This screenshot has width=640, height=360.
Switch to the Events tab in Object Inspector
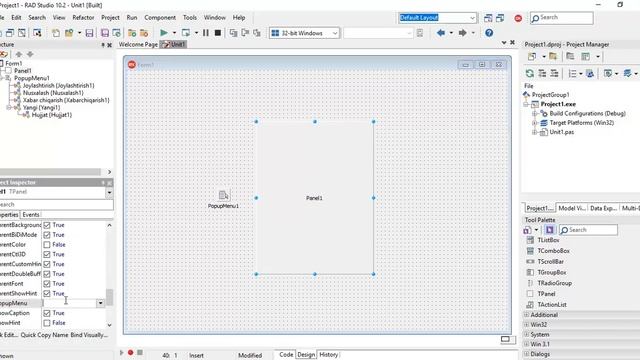[x=31, y=214]
